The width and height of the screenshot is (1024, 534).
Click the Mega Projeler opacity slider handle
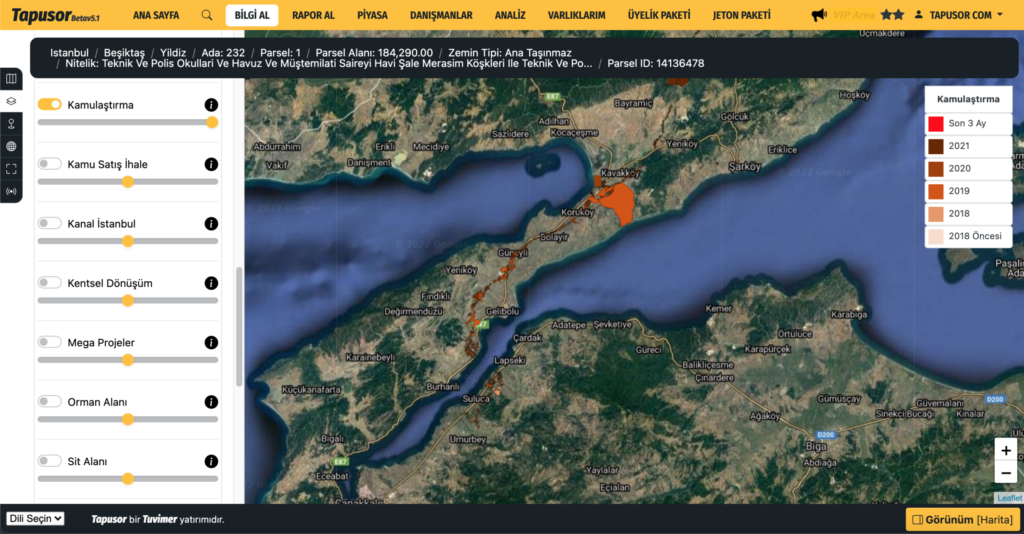128,360
